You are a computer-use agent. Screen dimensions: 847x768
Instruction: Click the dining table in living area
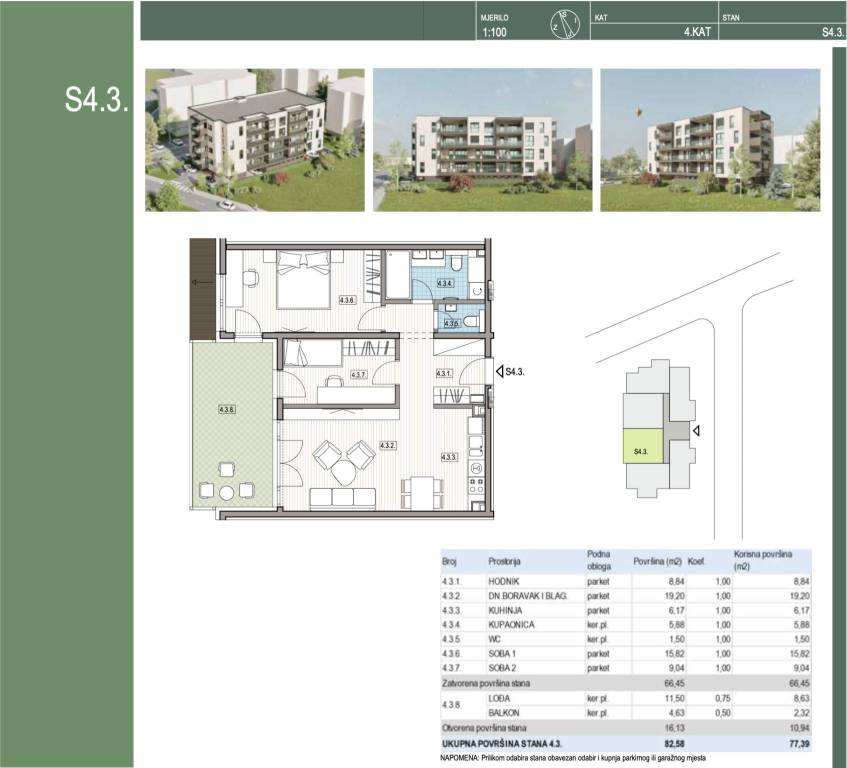click(x=424, y=490)
